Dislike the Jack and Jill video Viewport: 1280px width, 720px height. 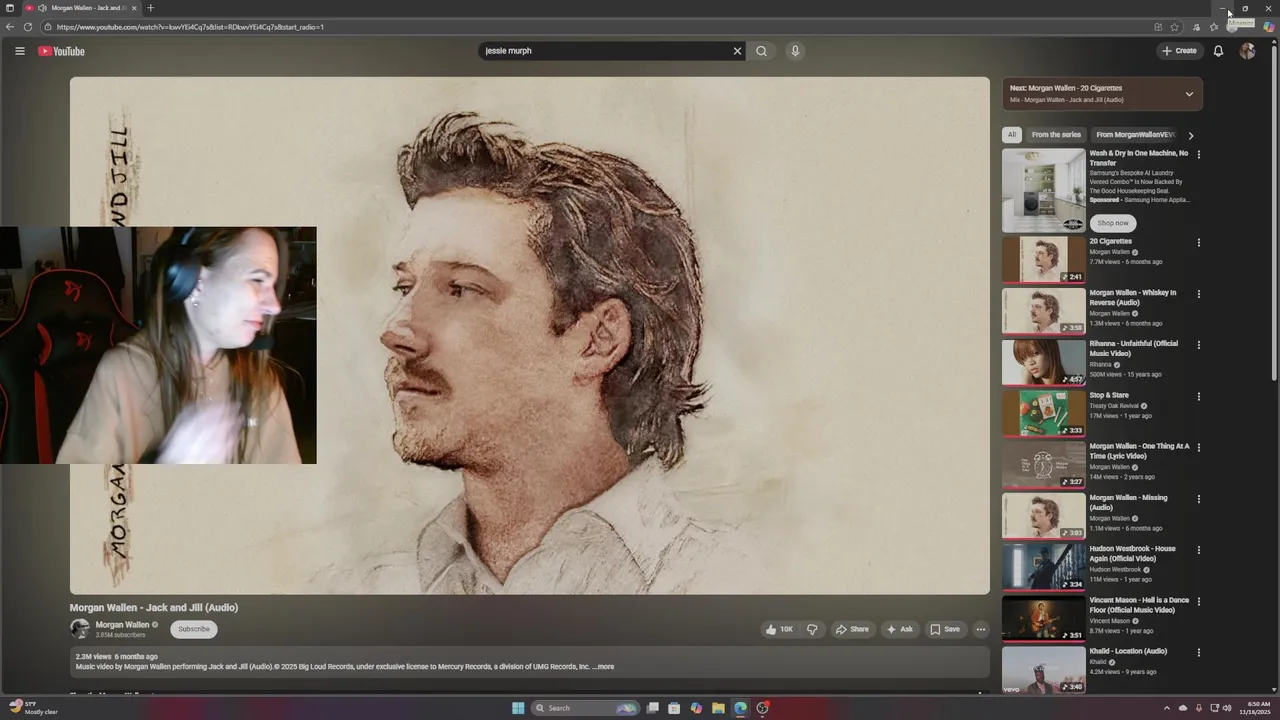coord(812,629)
